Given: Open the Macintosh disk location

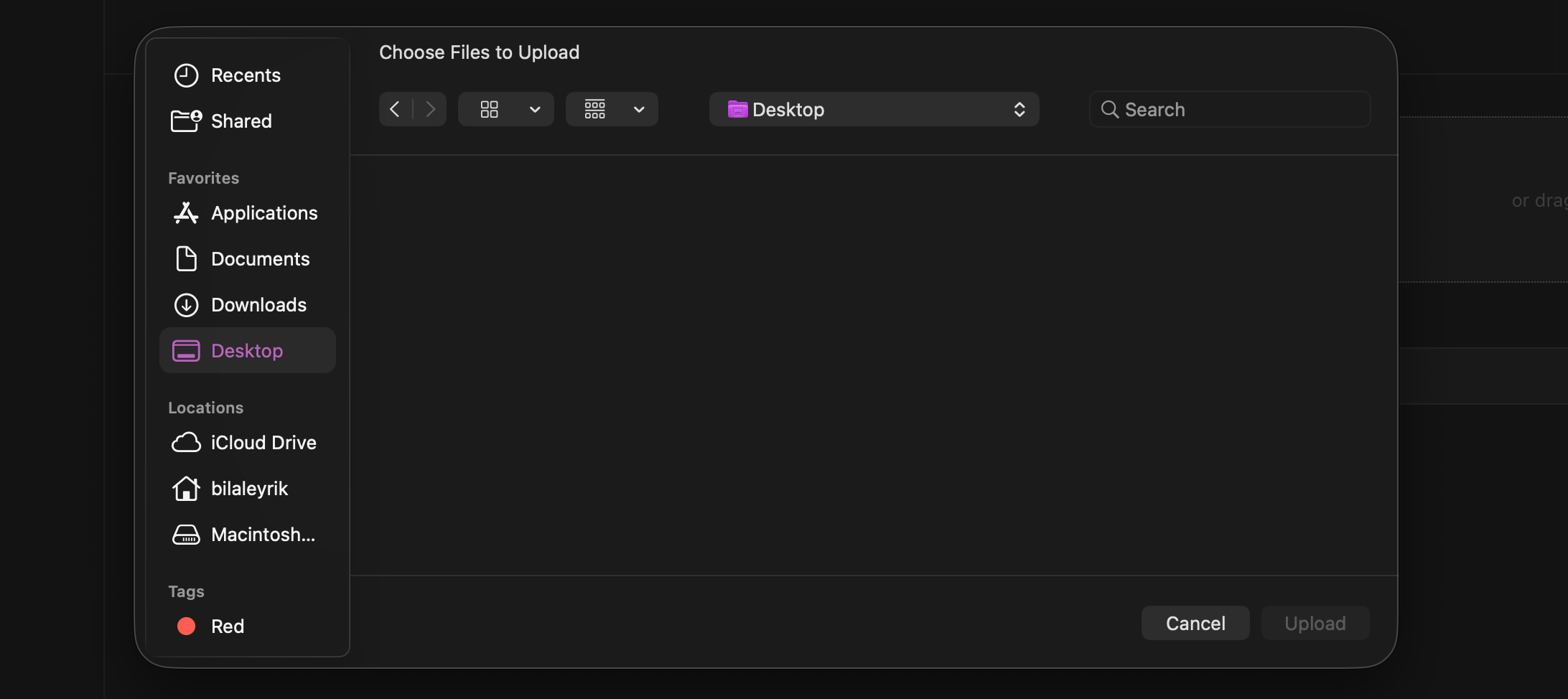Looking at the screenshot, I should 247,535.
